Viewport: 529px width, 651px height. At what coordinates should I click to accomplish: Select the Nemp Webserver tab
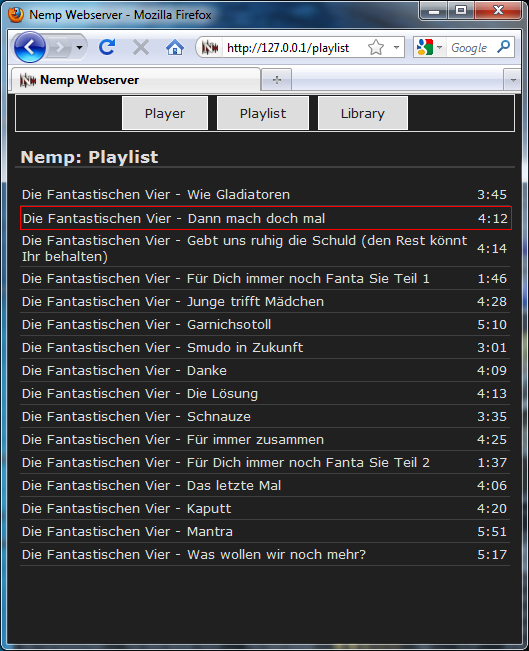tap(135, 79)
